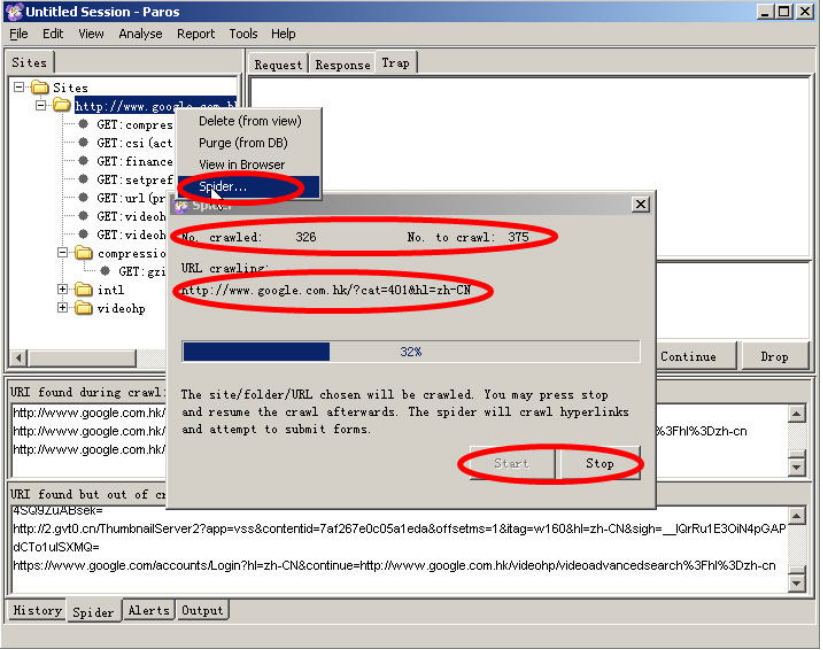
Task: Click the folder icon beside the google.com.hk node
Action: (62, 105)
